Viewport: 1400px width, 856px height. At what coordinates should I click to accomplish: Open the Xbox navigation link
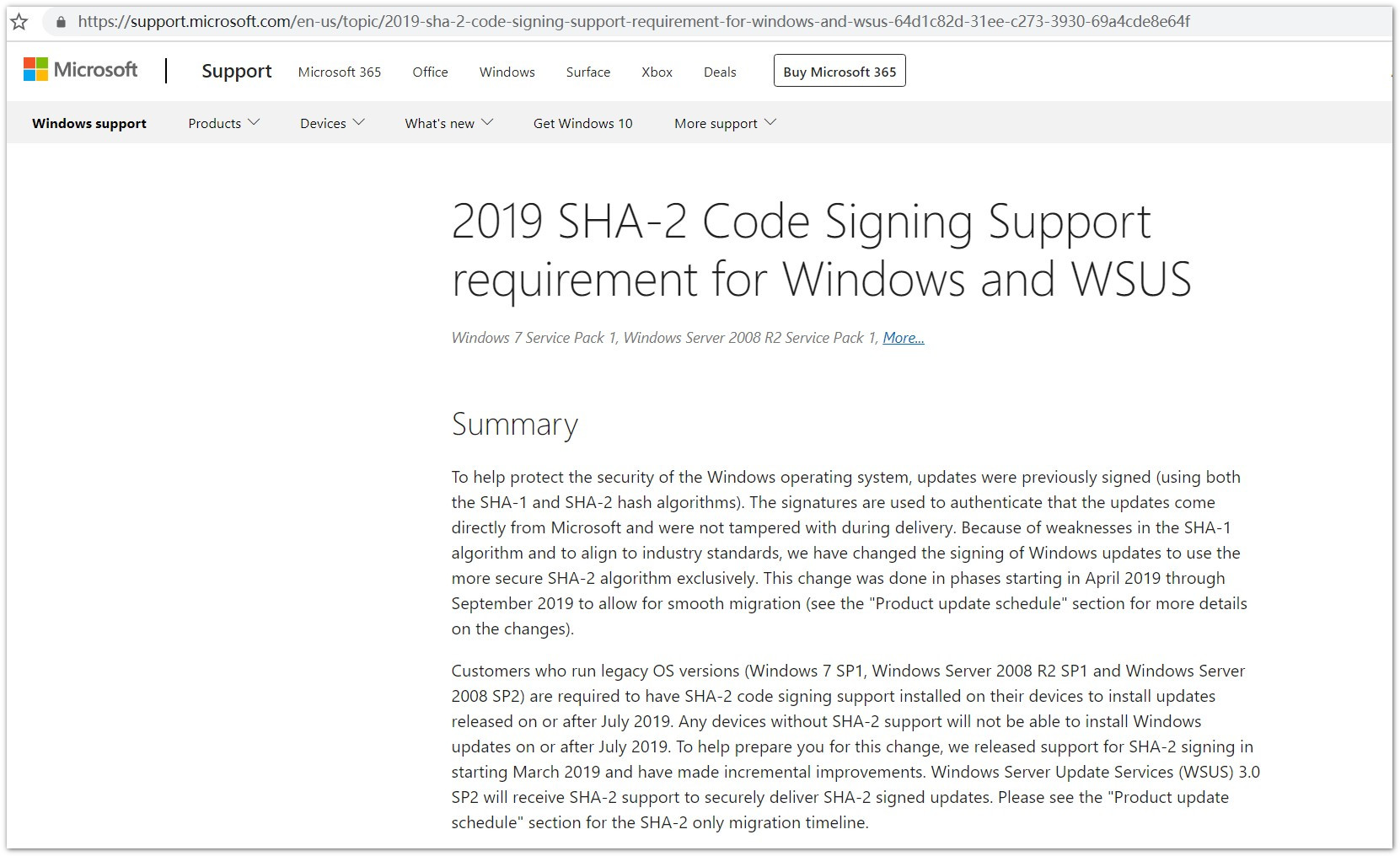tap(657, 72)
